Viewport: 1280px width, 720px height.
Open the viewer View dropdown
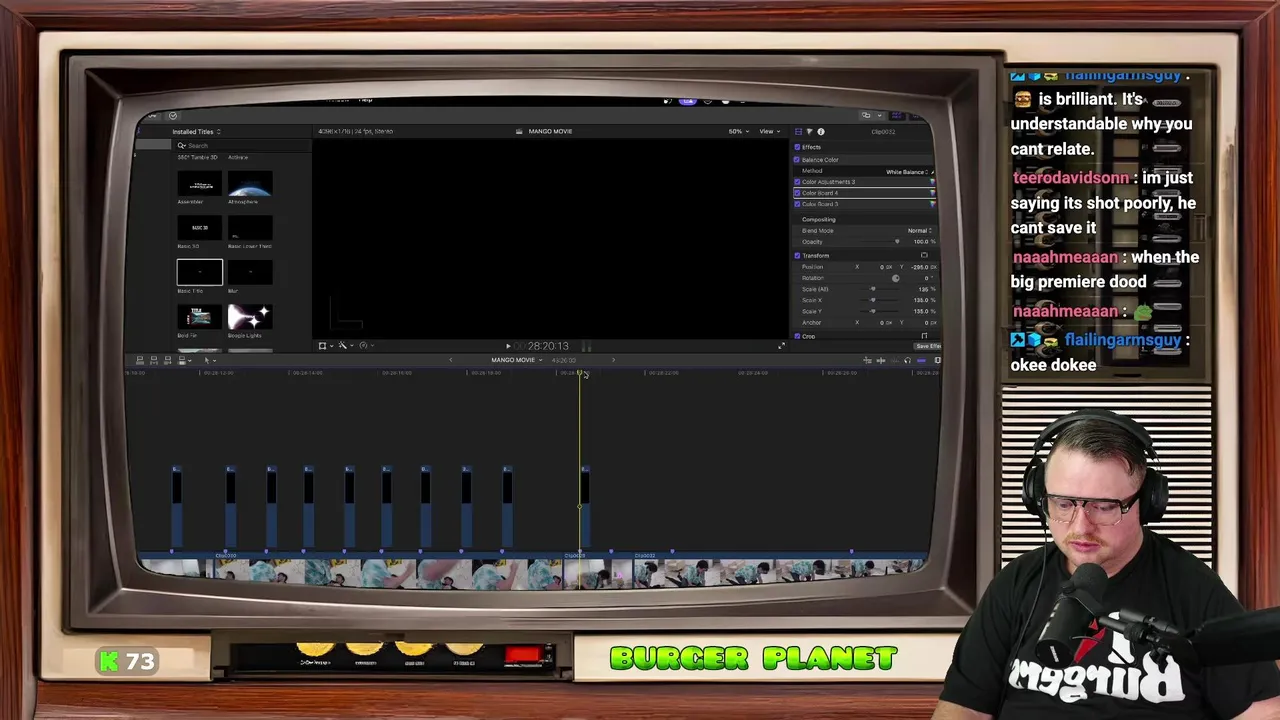point(769,131)
